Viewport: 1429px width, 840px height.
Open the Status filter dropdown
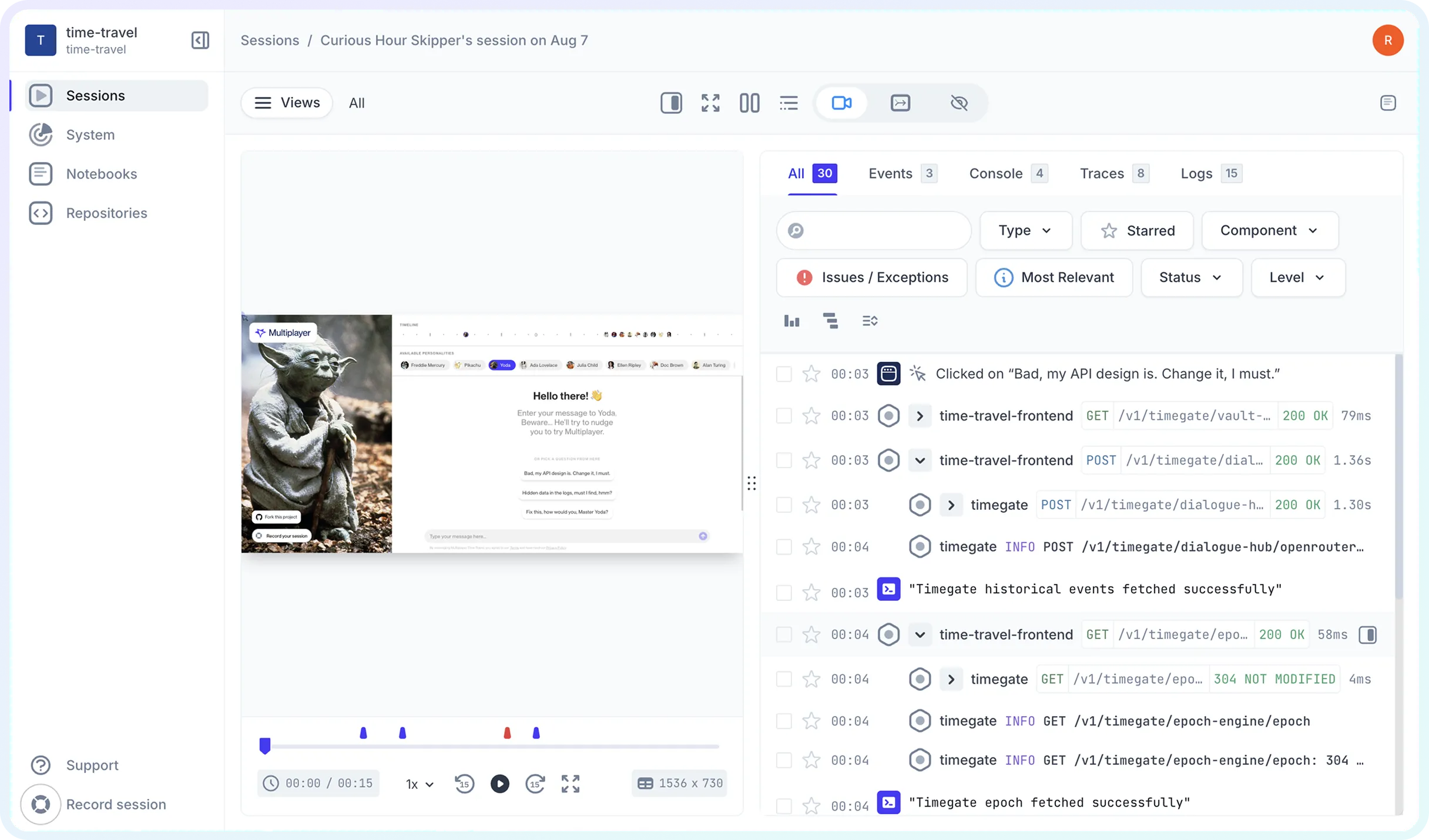[x=1191, y=277]
